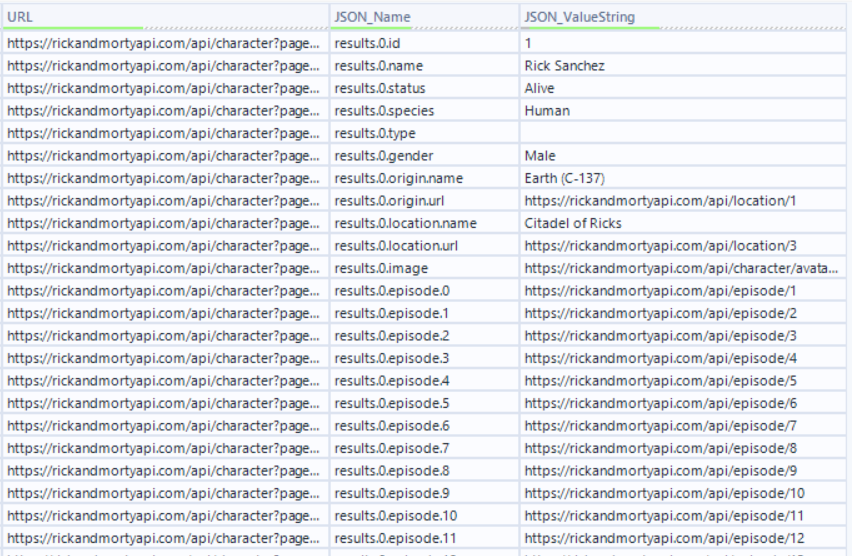Select the api/location/1 URL value

tap(683, 201)
